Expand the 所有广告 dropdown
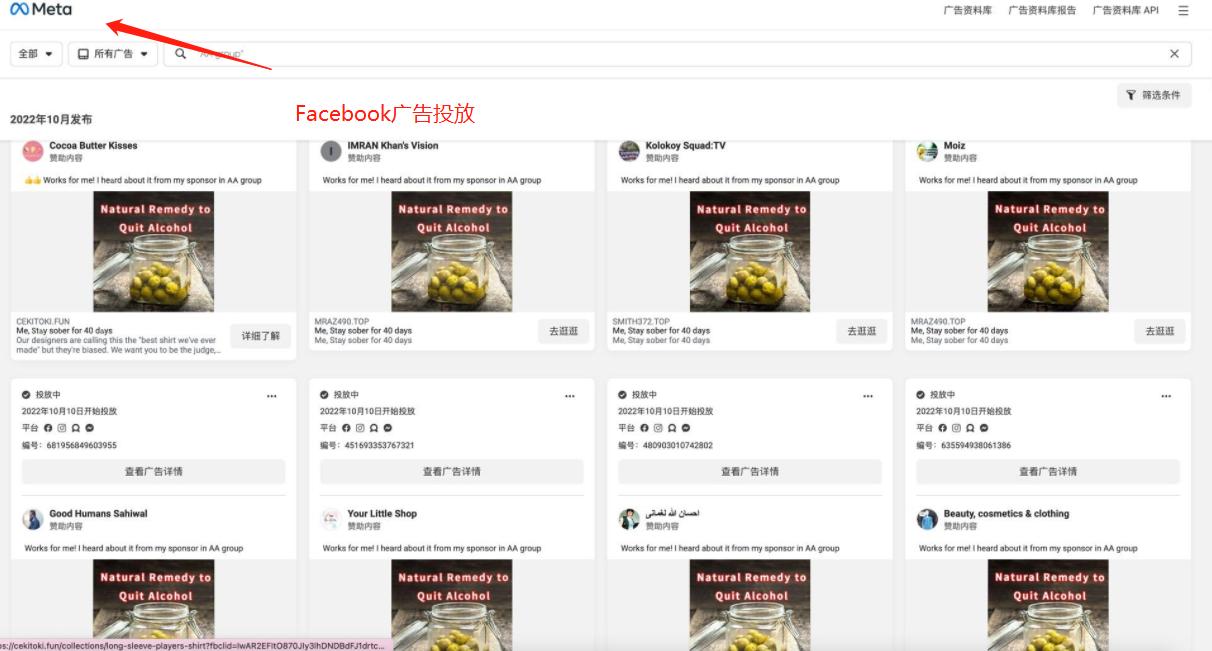This screenshot has height=651, width=1212. 113,54
